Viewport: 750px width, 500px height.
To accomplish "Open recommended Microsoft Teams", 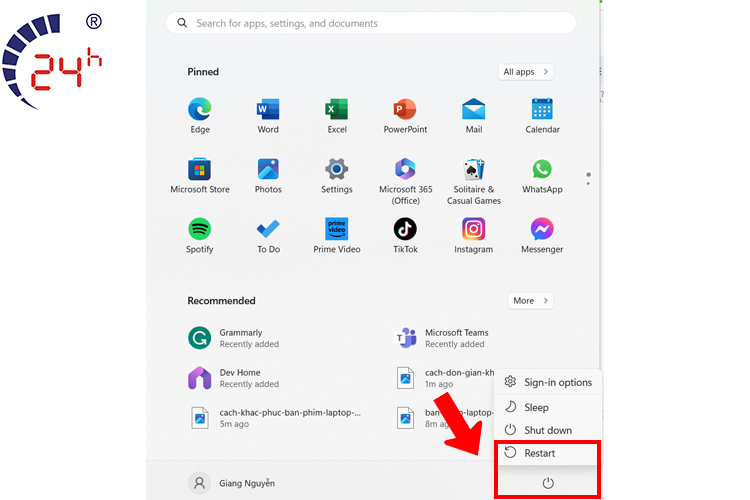I will 441,338.
